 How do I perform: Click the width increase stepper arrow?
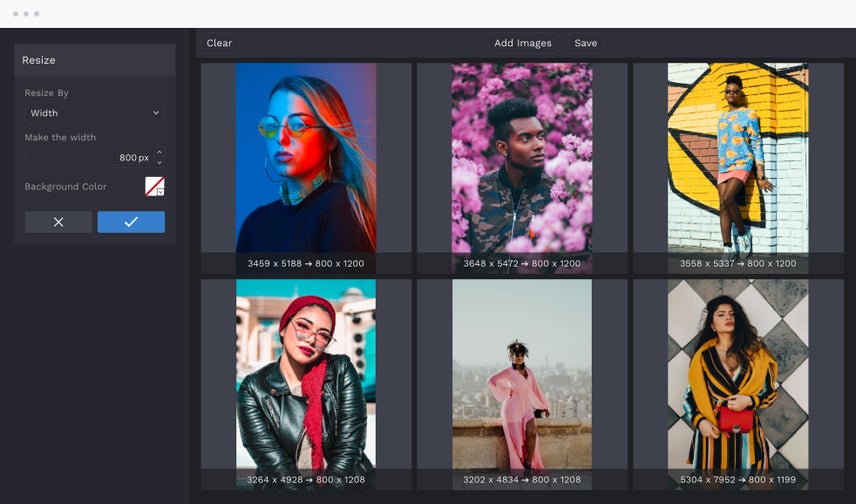tap(159, 153)
